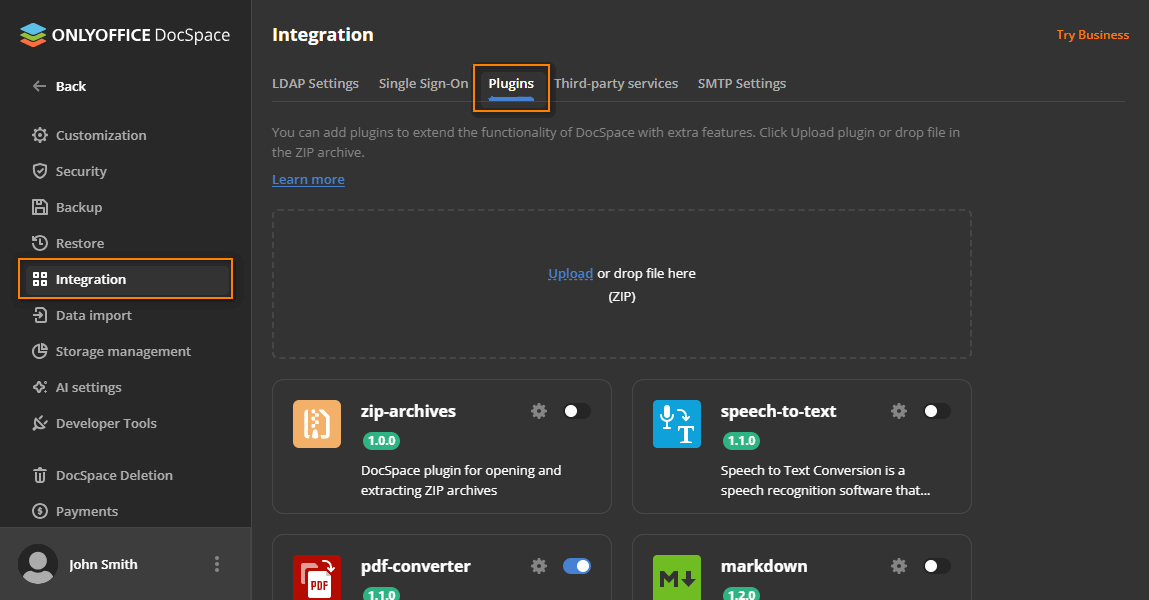This screenshot has height=600, width=1149.
Task: Disable the pdf-converter plugin
Action: pos(577,565)
